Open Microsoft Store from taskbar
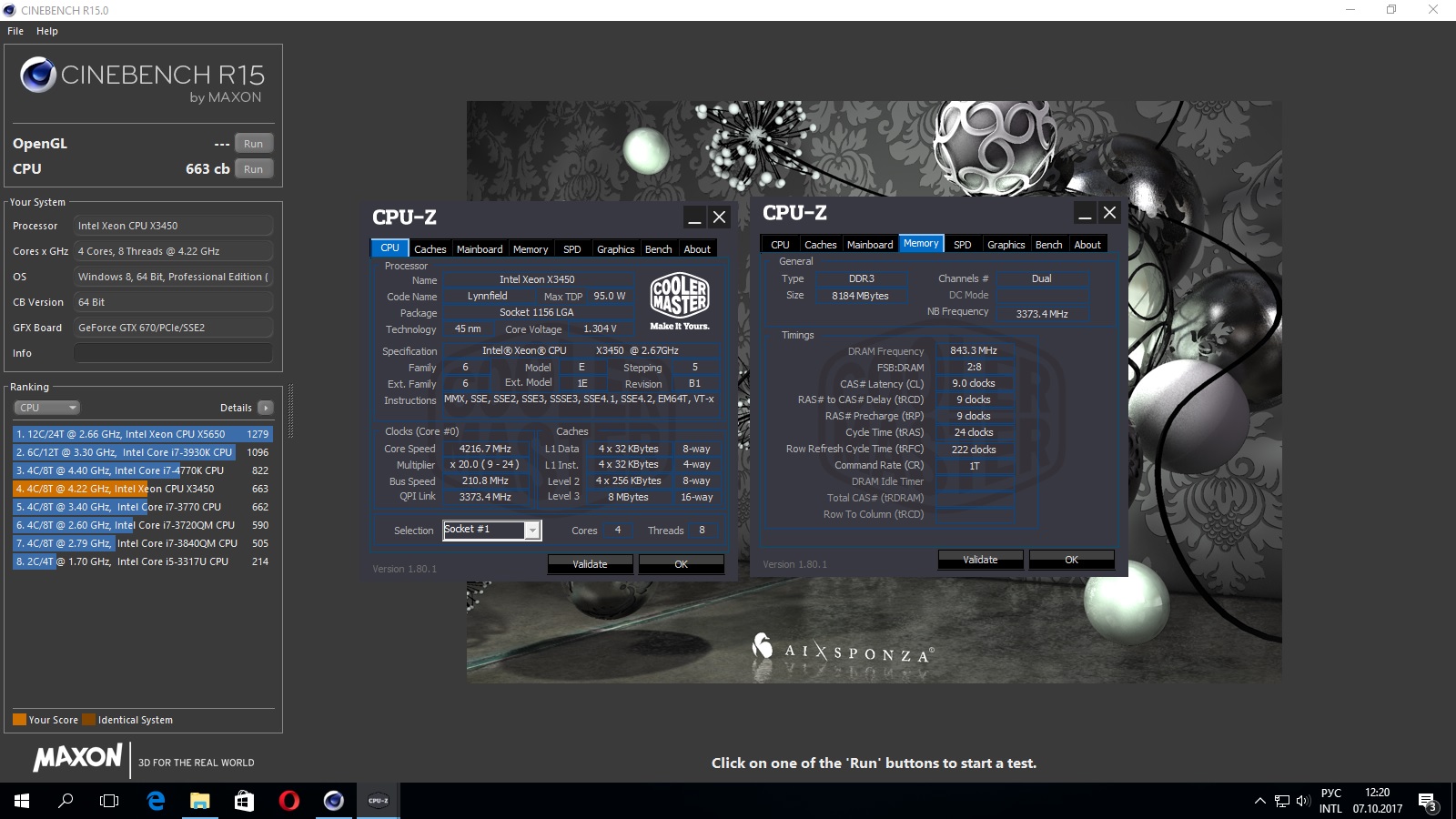 [x=244, y=801]
